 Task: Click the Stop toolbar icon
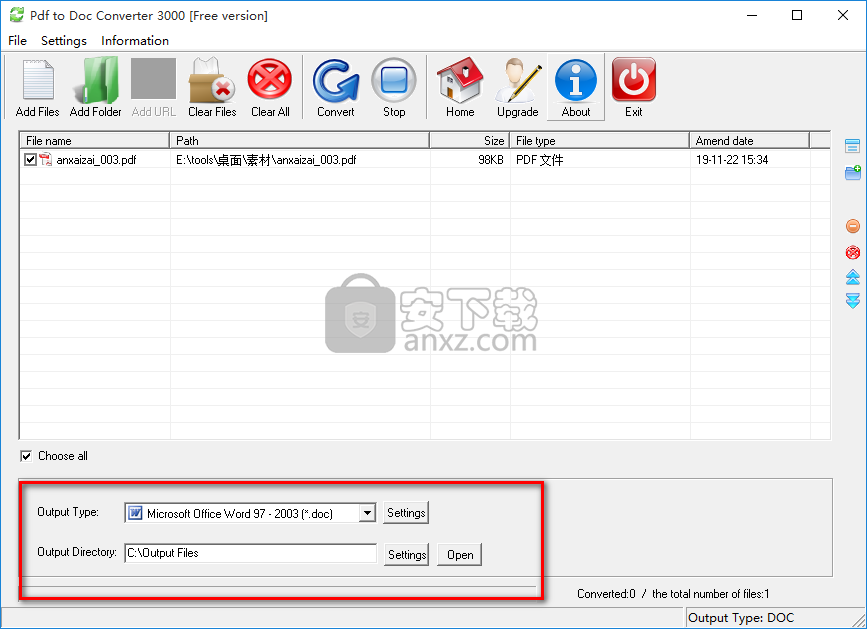394,88
